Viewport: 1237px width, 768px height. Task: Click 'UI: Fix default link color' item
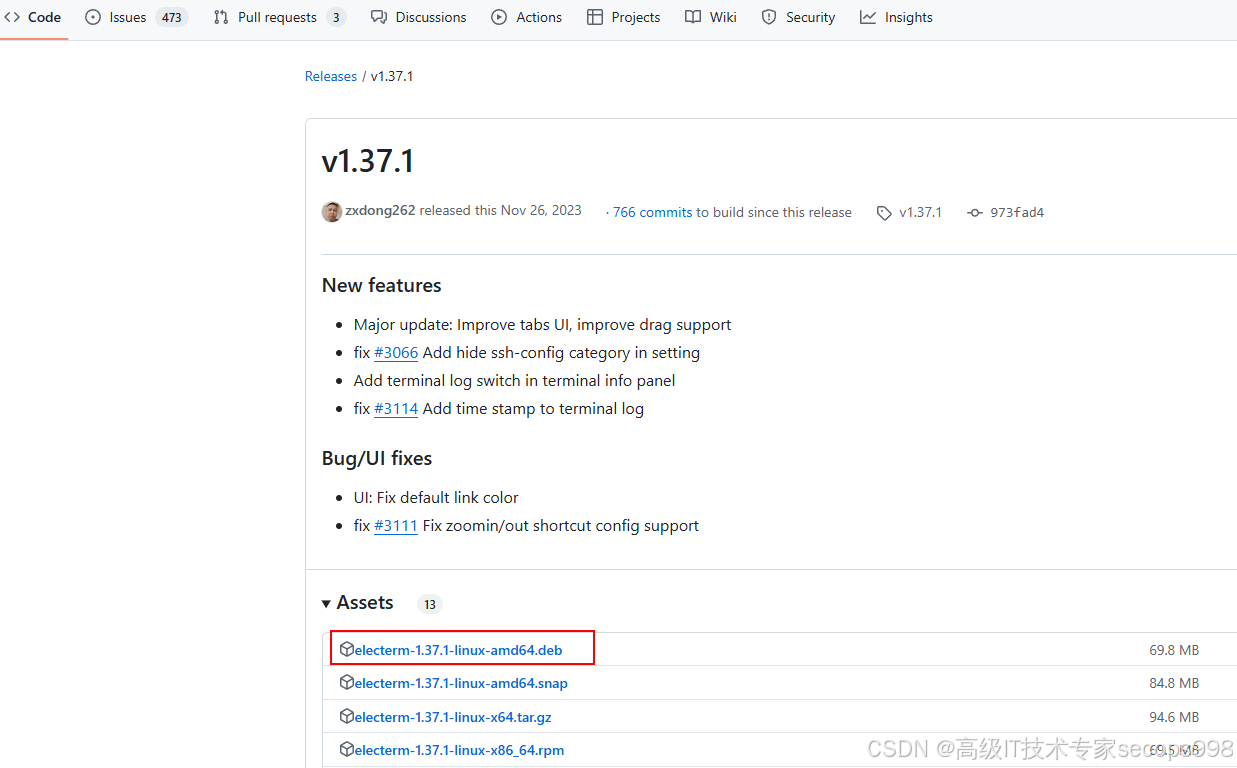point(436,498)
